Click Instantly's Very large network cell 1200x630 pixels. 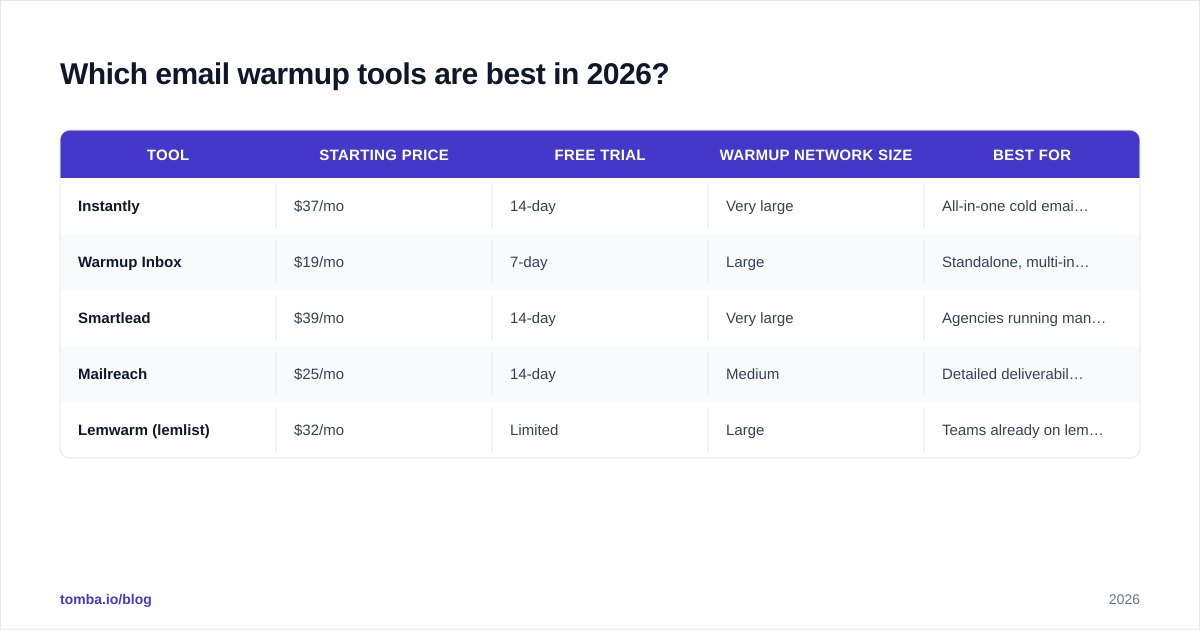816,206
